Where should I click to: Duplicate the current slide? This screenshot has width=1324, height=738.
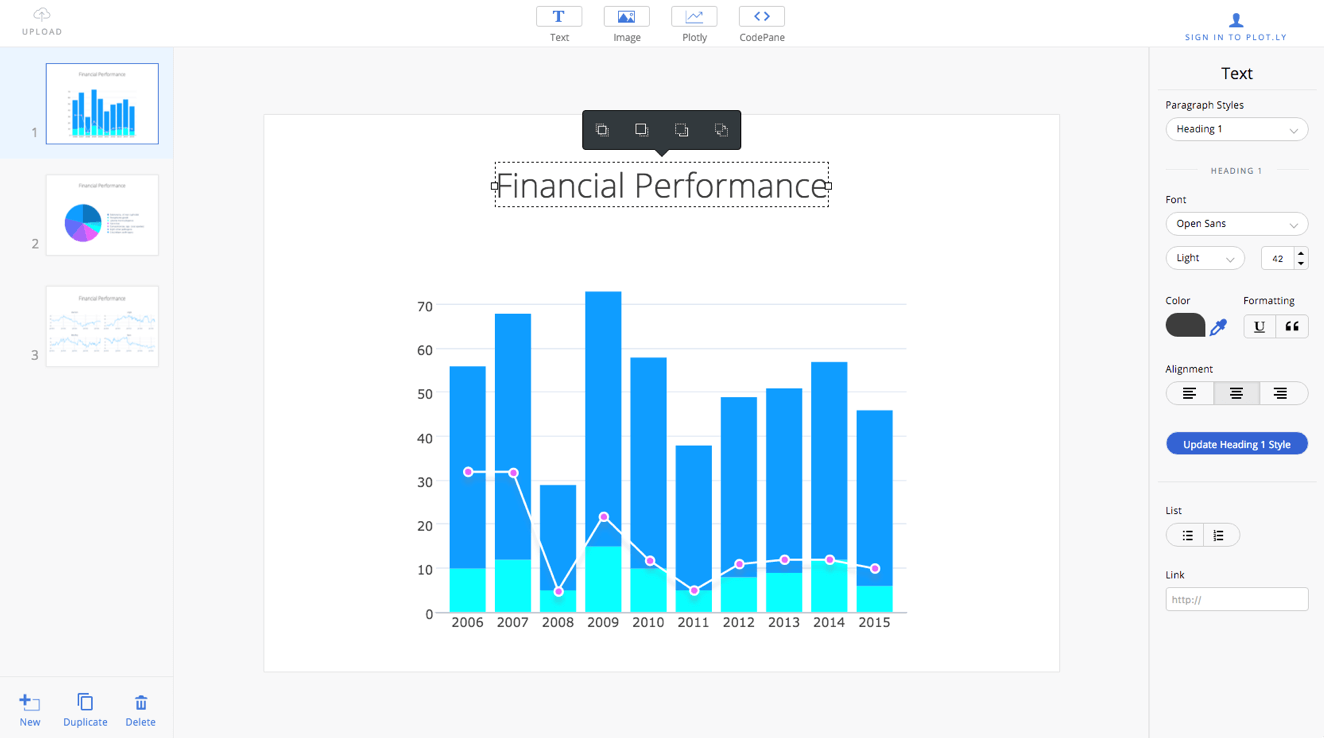tap(85, 710)
